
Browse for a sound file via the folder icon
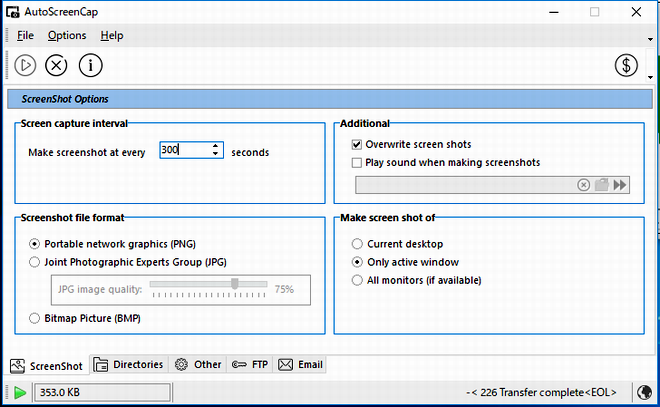pos(602,185)
